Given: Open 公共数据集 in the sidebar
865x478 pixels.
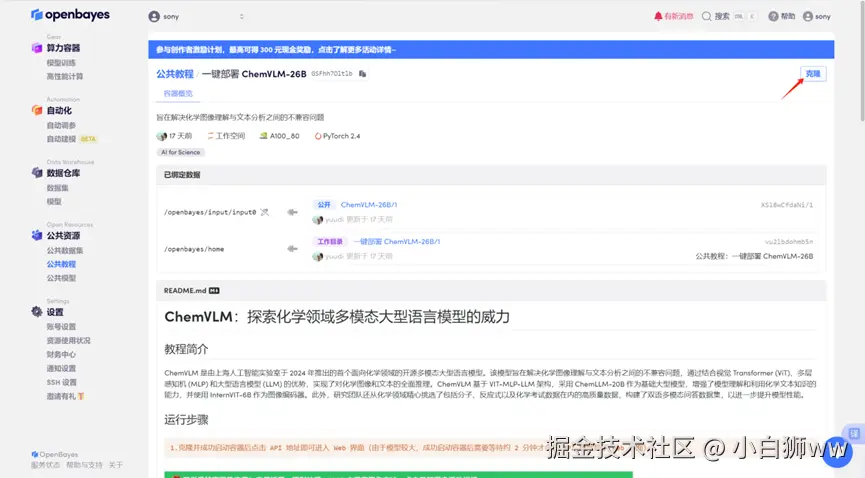Looking at the screenshot, I should (x=65, y=251).
